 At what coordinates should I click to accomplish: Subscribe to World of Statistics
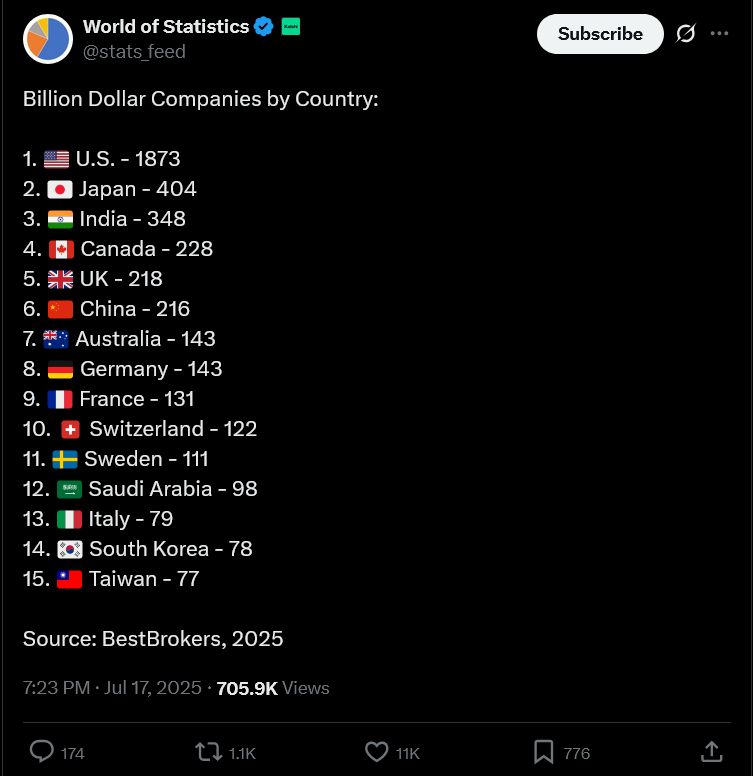coord(600,34)
